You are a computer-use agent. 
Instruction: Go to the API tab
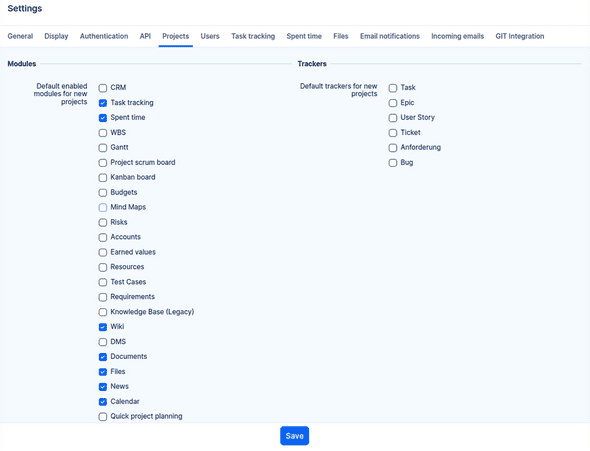click(x=145, y=36)
